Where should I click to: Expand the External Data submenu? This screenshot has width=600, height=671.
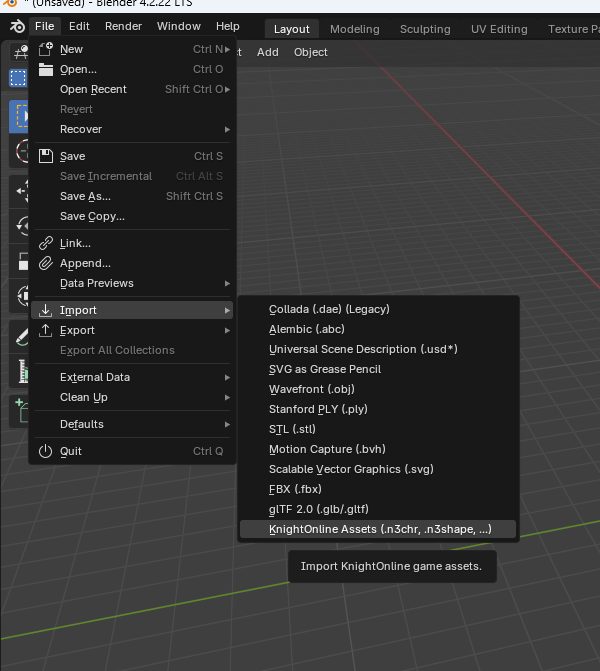tap(227, 377)
